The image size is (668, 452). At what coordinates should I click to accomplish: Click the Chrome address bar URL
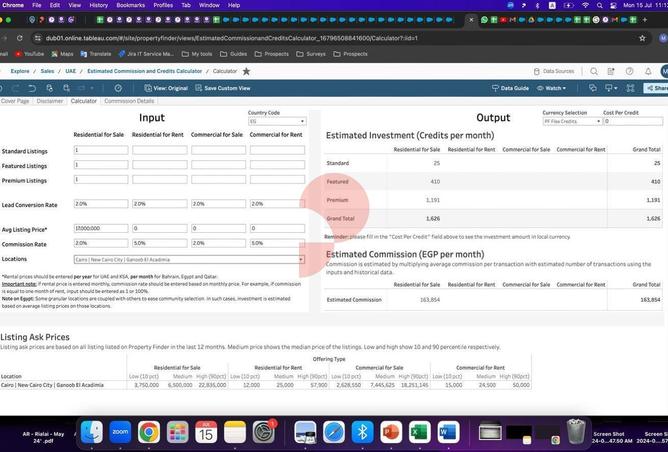[232, 38]
